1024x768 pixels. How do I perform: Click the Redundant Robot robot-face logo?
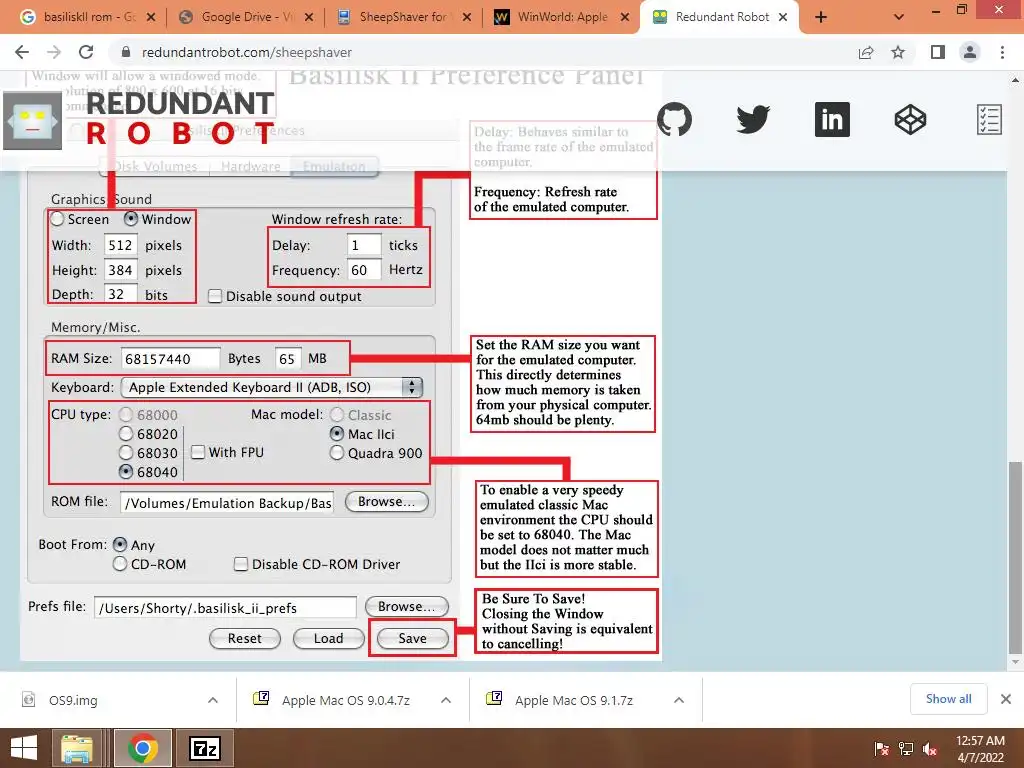33,121
